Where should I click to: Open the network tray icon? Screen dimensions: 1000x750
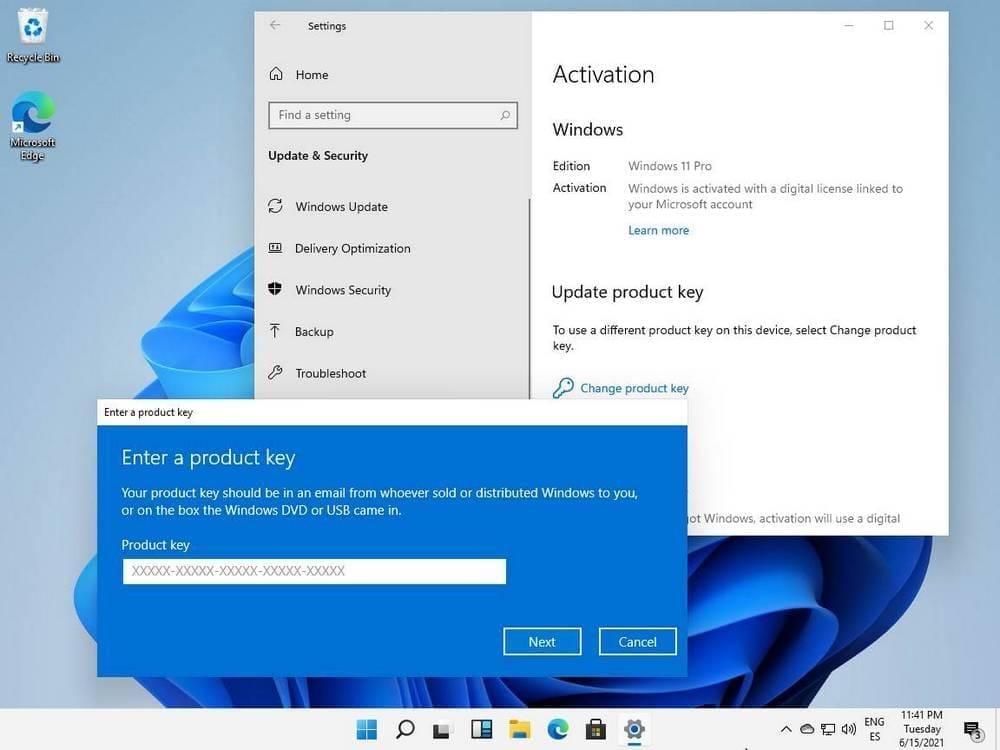coord(828,730)
